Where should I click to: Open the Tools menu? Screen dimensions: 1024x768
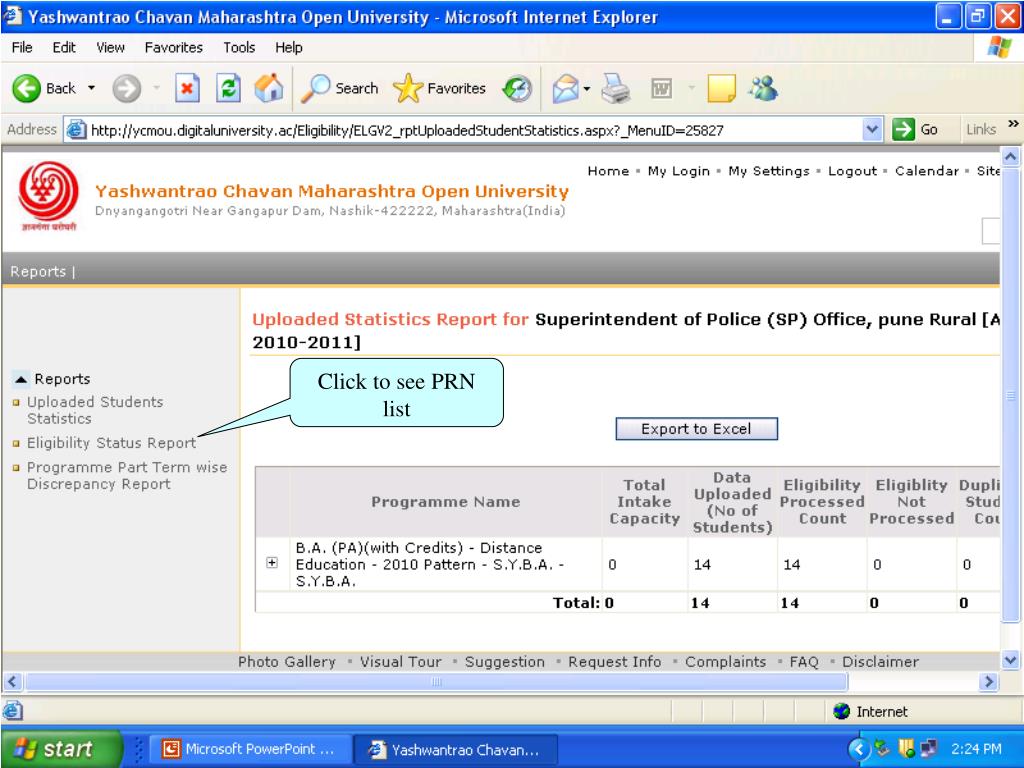[239, 48]
